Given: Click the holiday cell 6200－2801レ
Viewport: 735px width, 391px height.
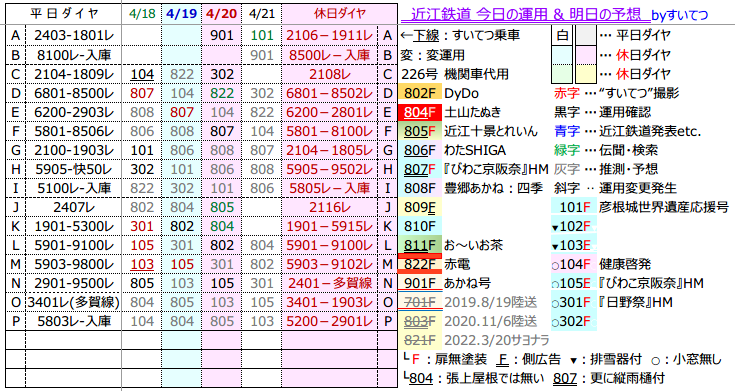Looking at the screenshot, I should click(330, 112).
